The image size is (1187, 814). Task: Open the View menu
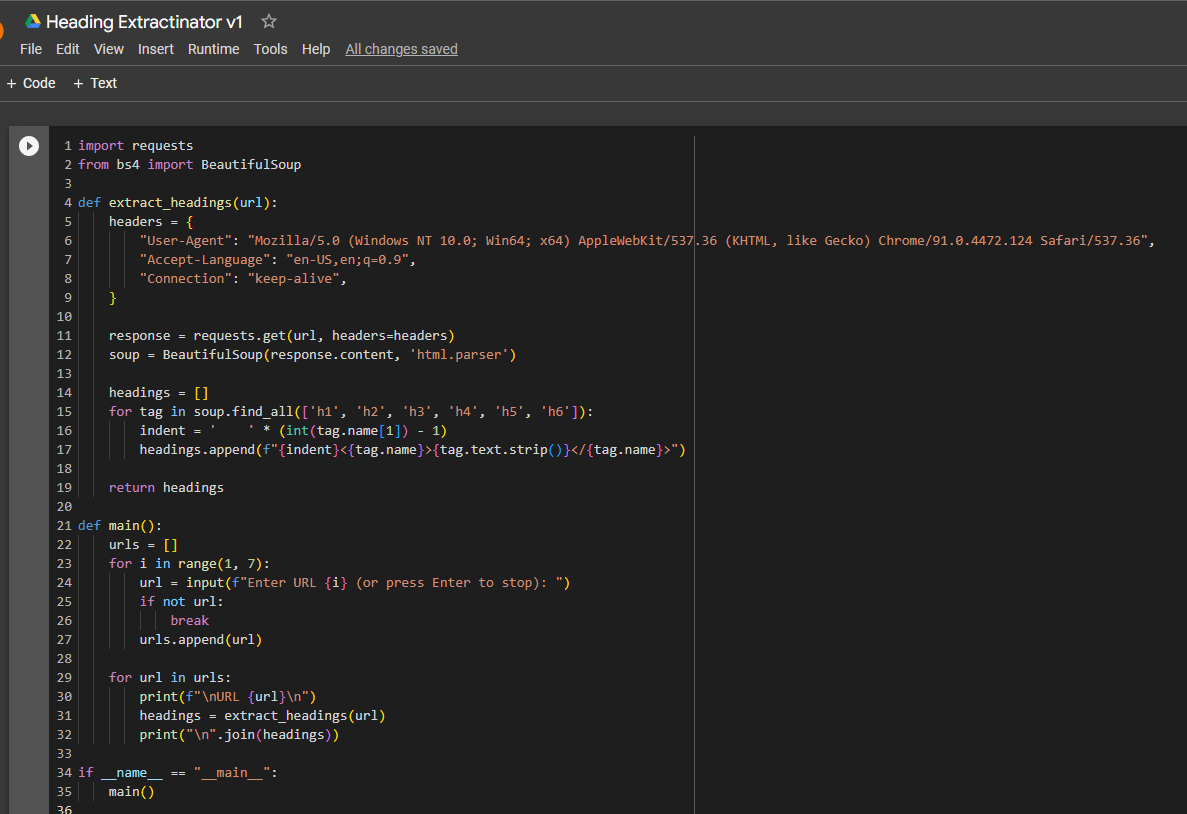coord(109,49)
